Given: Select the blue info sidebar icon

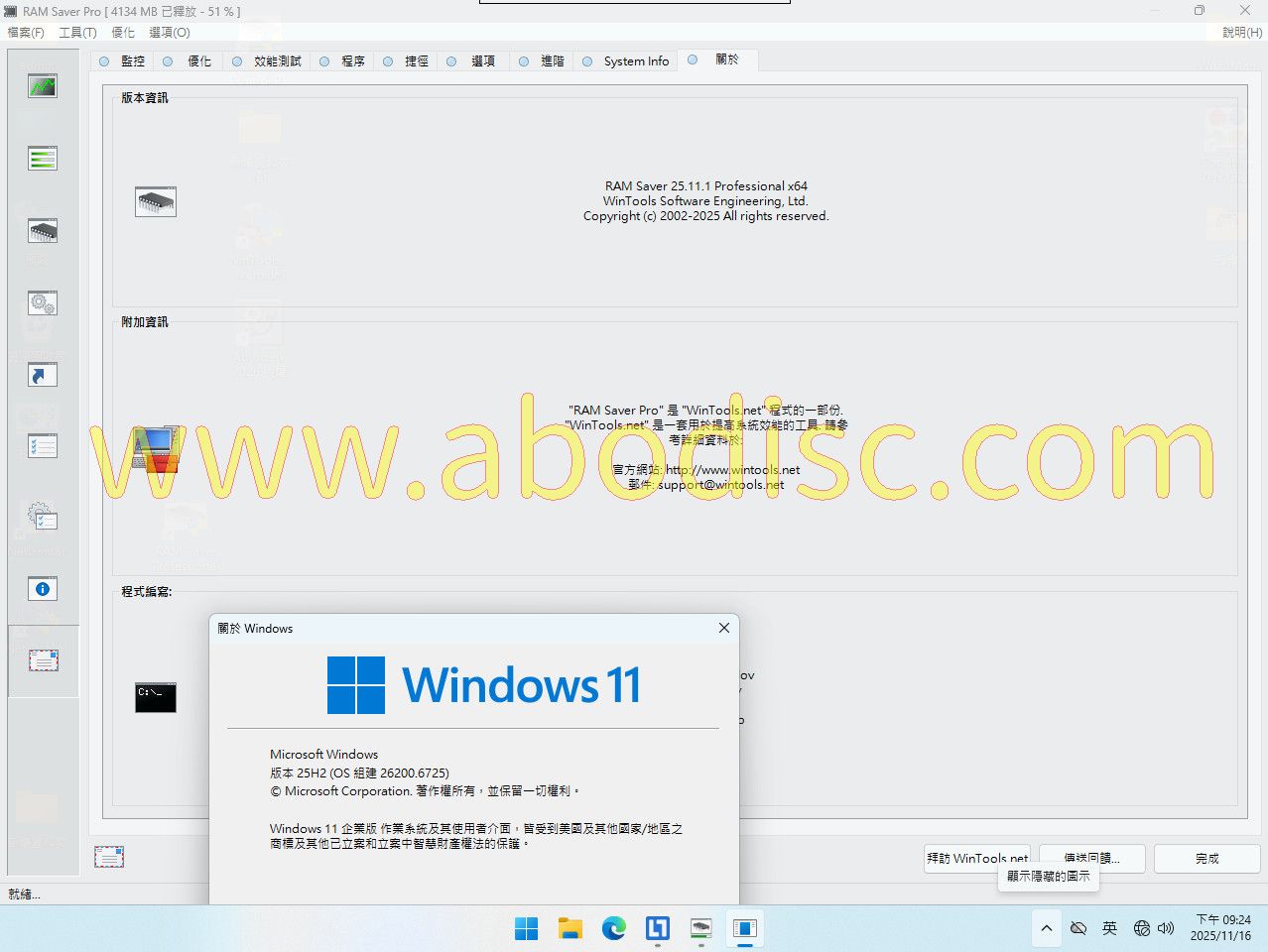Looking at the screenshot, I should 42,589.
